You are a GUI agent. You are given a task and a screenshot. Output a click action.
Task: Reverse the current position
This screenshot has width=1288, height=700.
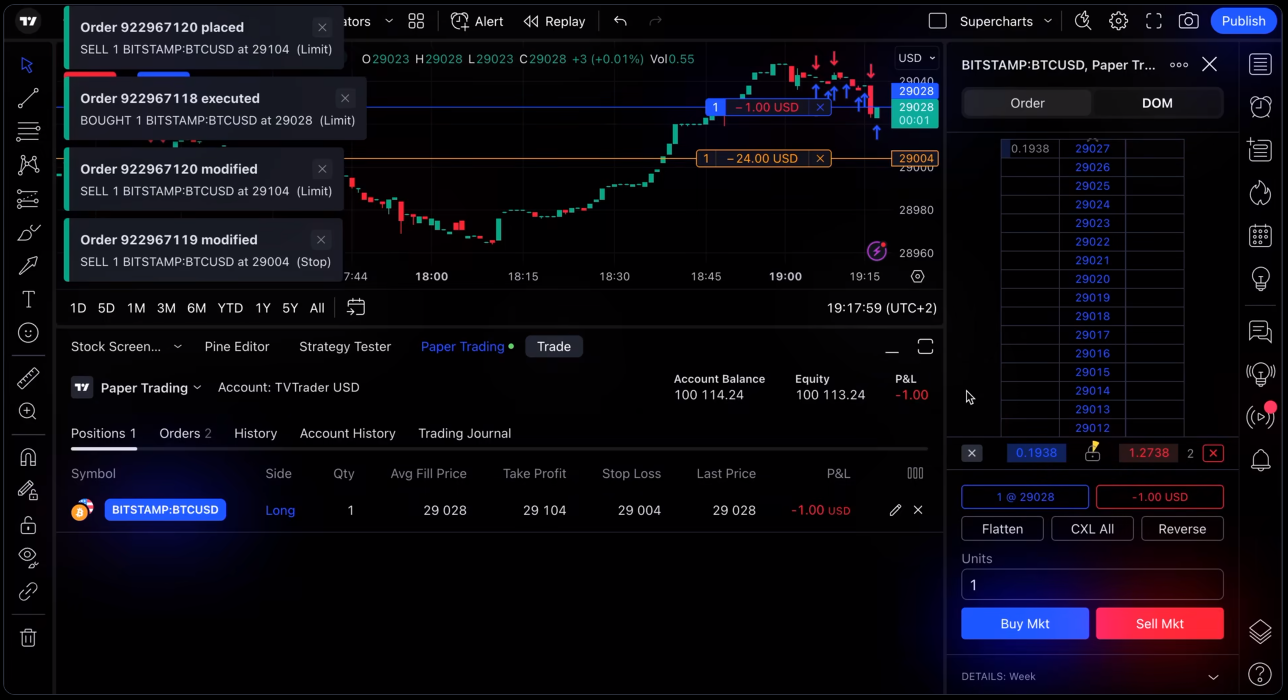1182,529
